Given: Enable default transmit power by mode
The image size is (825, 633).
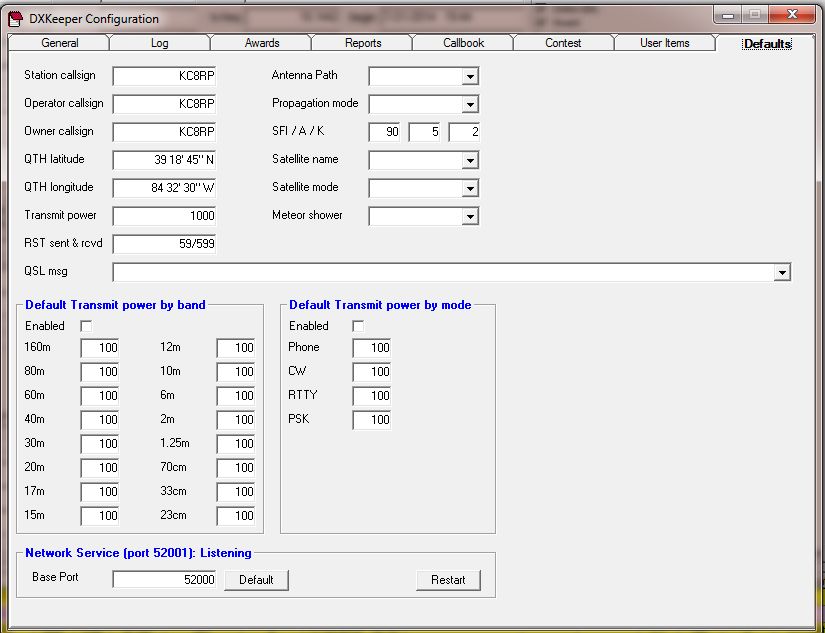Looking at the screenshot, I should coord(358,326).
